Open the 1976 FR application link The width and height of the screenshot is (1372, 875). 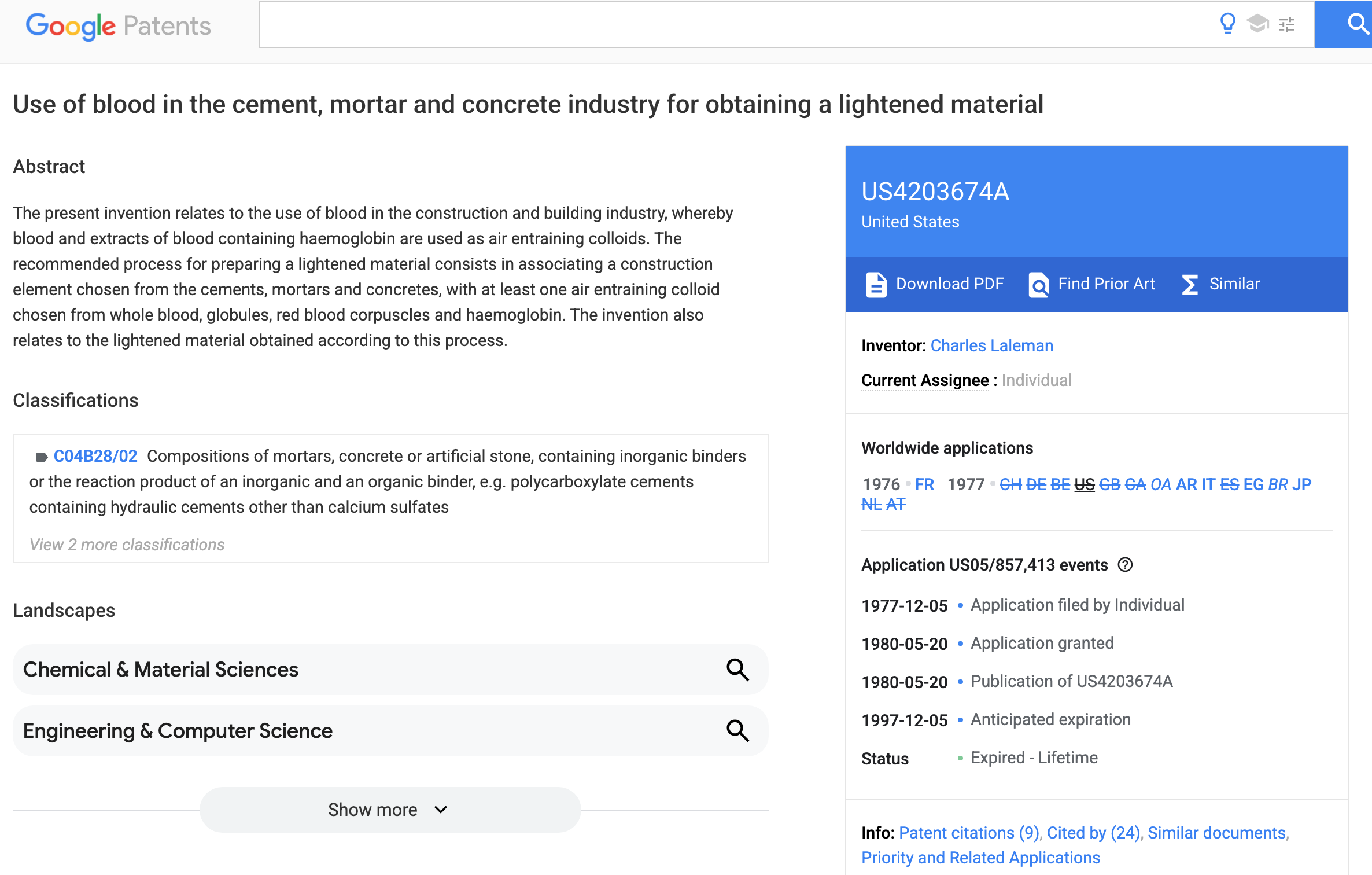[x=924, y=484]
